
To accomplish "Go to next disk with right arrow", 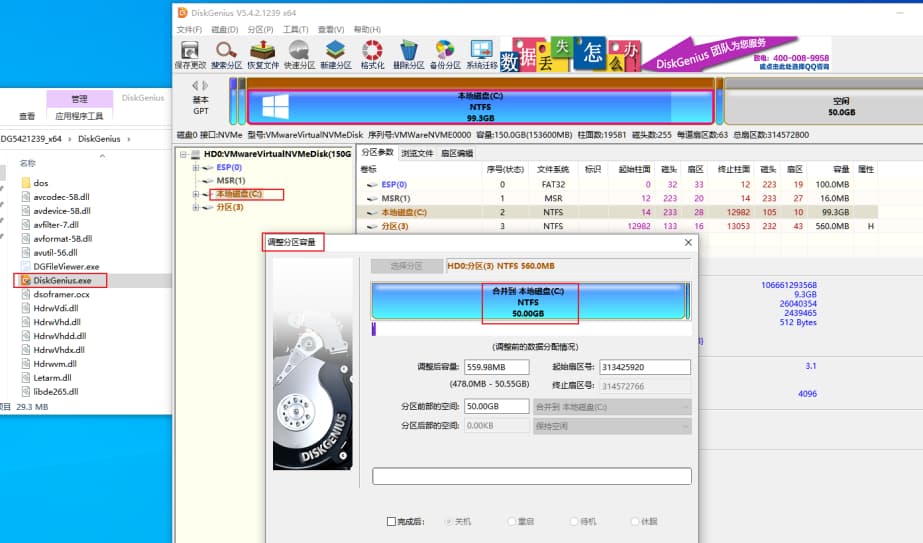I will pyautogui.click(x=205, y=85).
